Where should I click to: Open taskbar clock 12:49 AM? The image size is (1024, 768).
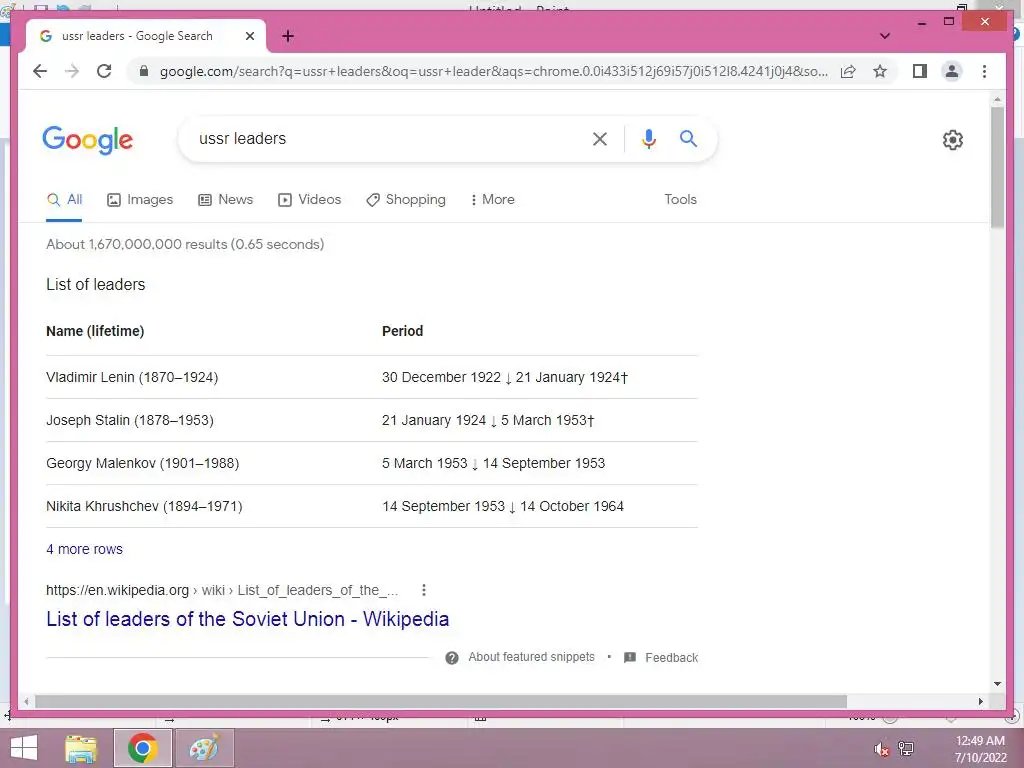tap(980, 749)
